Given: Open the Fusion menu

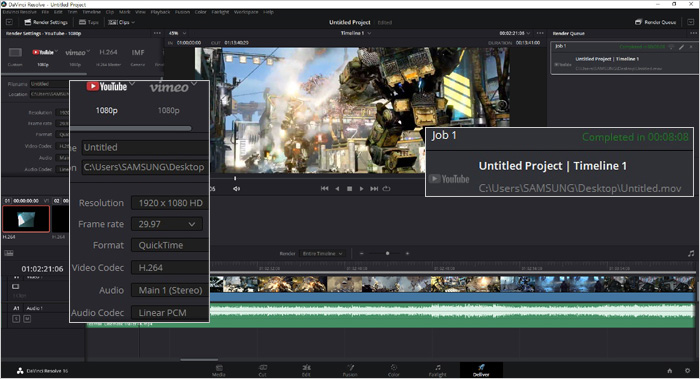Looking at the screenshot, I should [182, 12].
